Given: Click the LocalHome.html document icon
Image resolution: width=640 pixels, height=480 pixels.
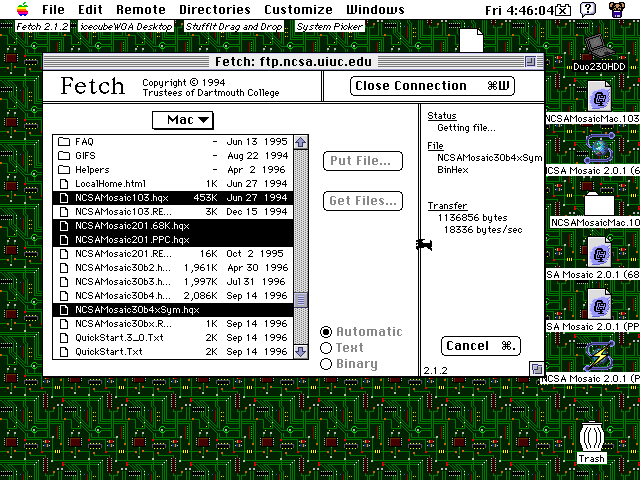Looking at the screenshot, I should 64,184.
